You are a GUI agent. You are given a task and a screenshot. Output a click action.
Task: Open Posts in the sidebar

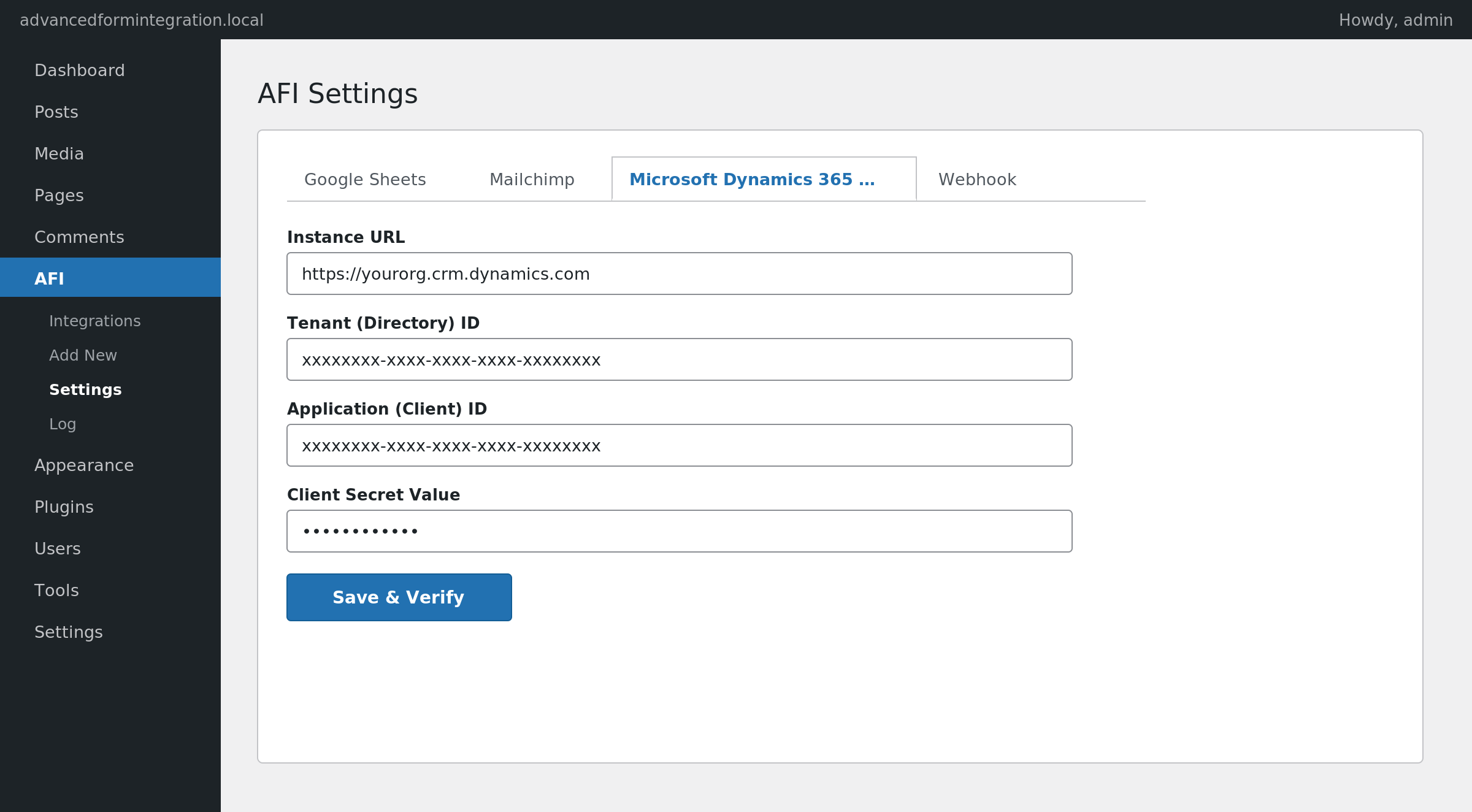110,112
